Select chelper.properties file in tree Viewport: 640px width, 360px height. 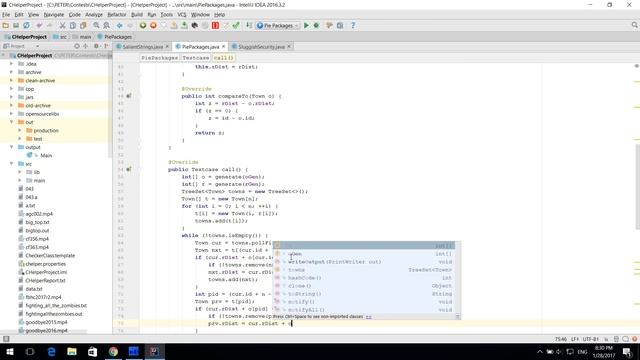[46, 264]
